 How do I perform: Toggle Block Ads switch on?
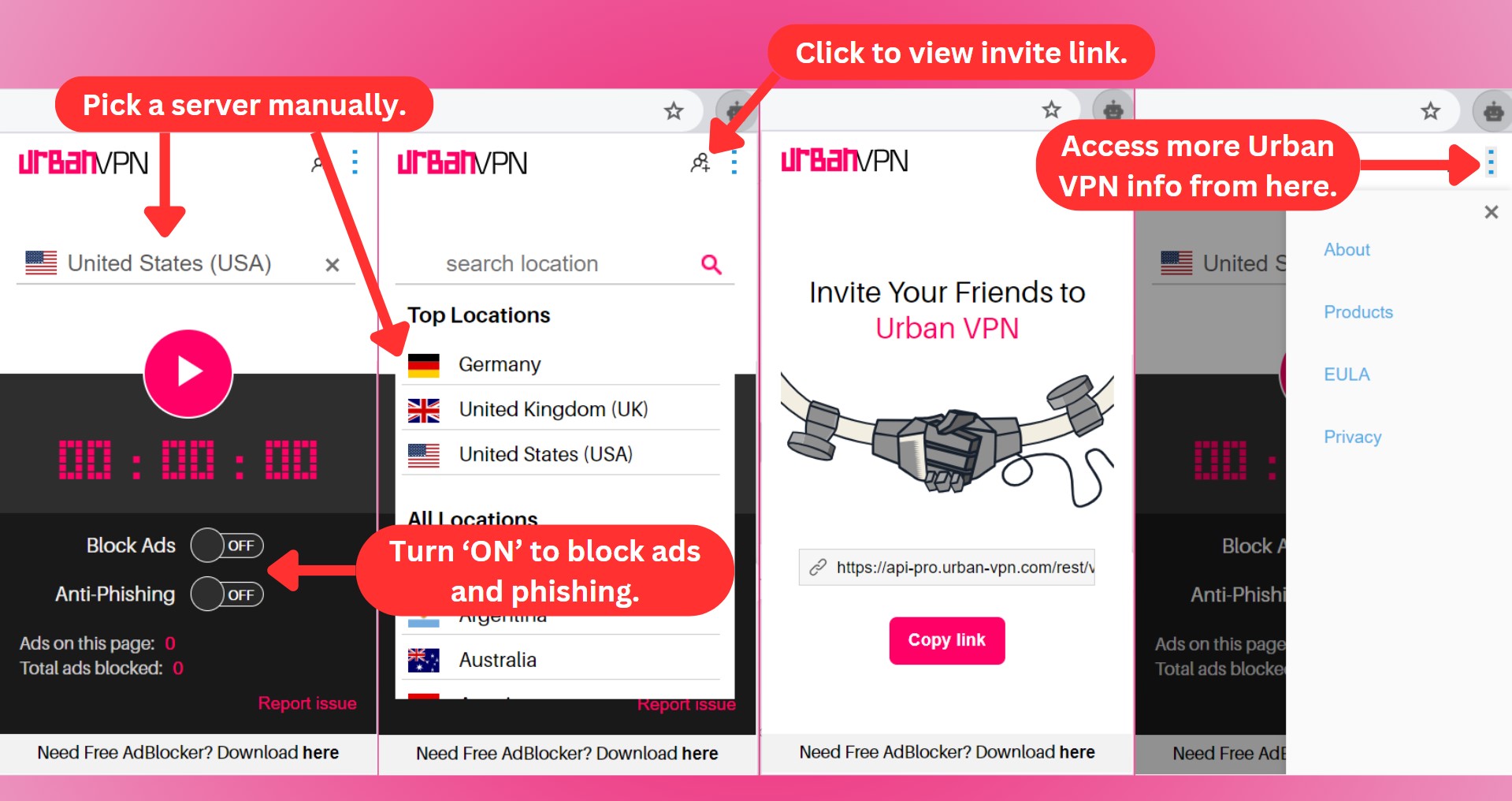click(227, 546)
